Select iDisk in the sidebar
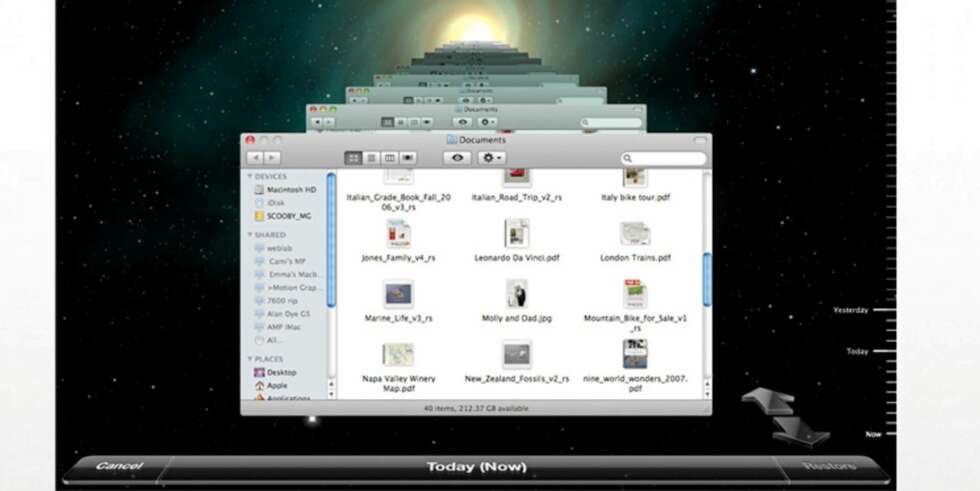The width and height of the screenshot is (980, 491). tap(269, 203)
